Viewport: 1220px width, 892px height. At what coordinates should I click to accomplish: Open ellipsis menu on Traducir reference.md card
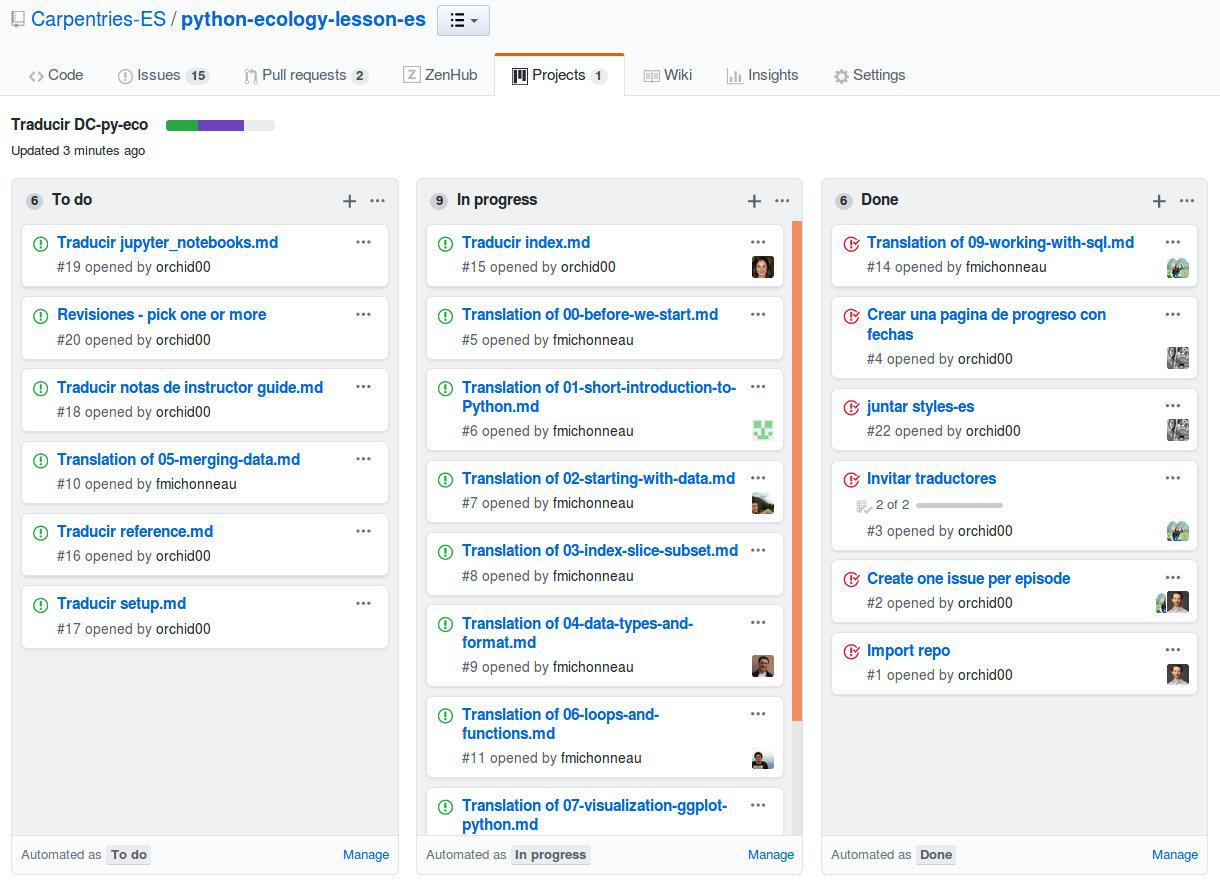363,531
